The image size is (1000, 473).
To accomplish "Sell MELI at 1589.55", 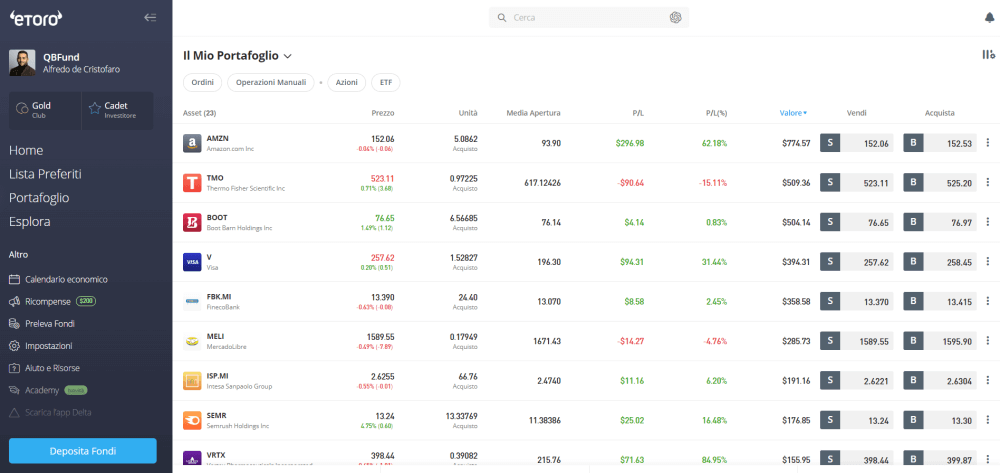I will pos(857,341).
